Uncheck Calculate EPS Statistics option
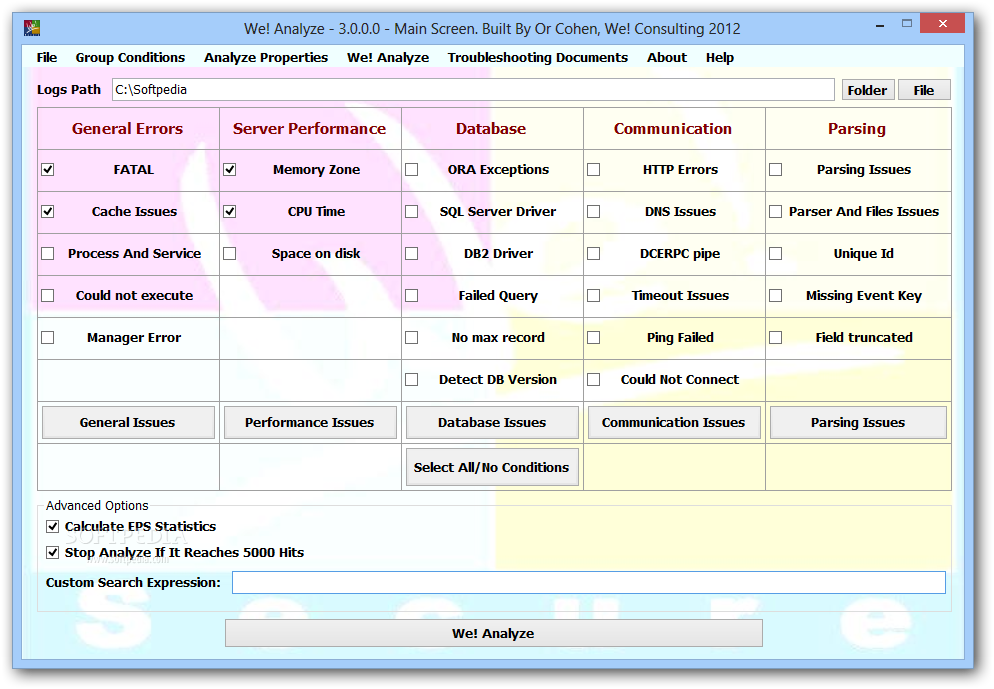The height and width of the screenshot is (689, 994). [x=53, y=527]
